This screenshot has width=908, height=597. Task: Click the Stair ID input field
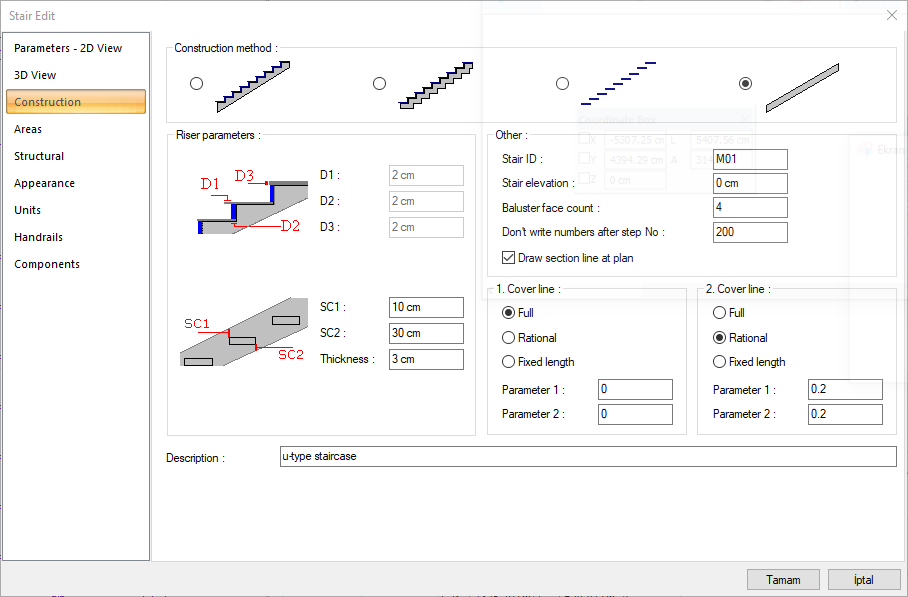(750, 159)
